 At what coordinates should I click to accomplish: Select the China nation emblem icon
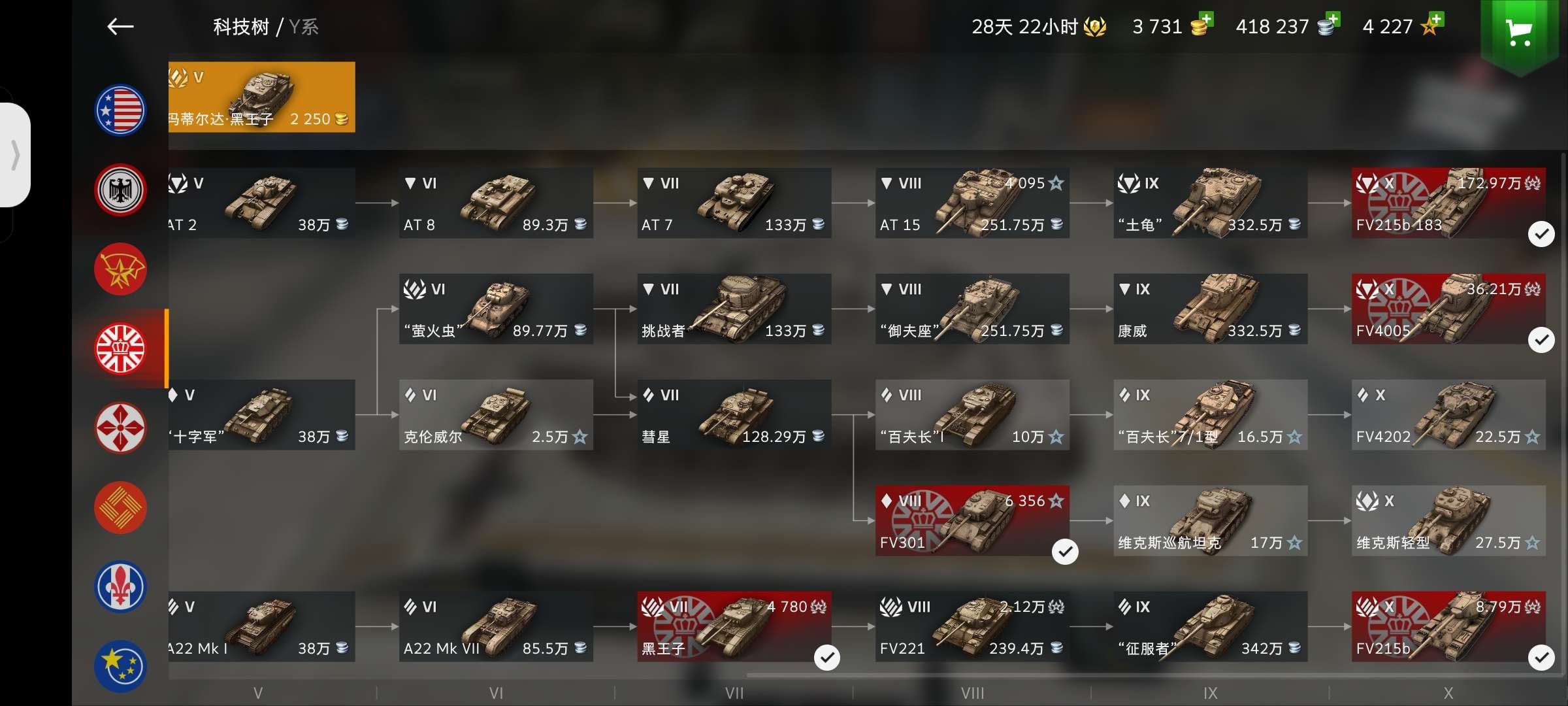click(x=120, y=508)
